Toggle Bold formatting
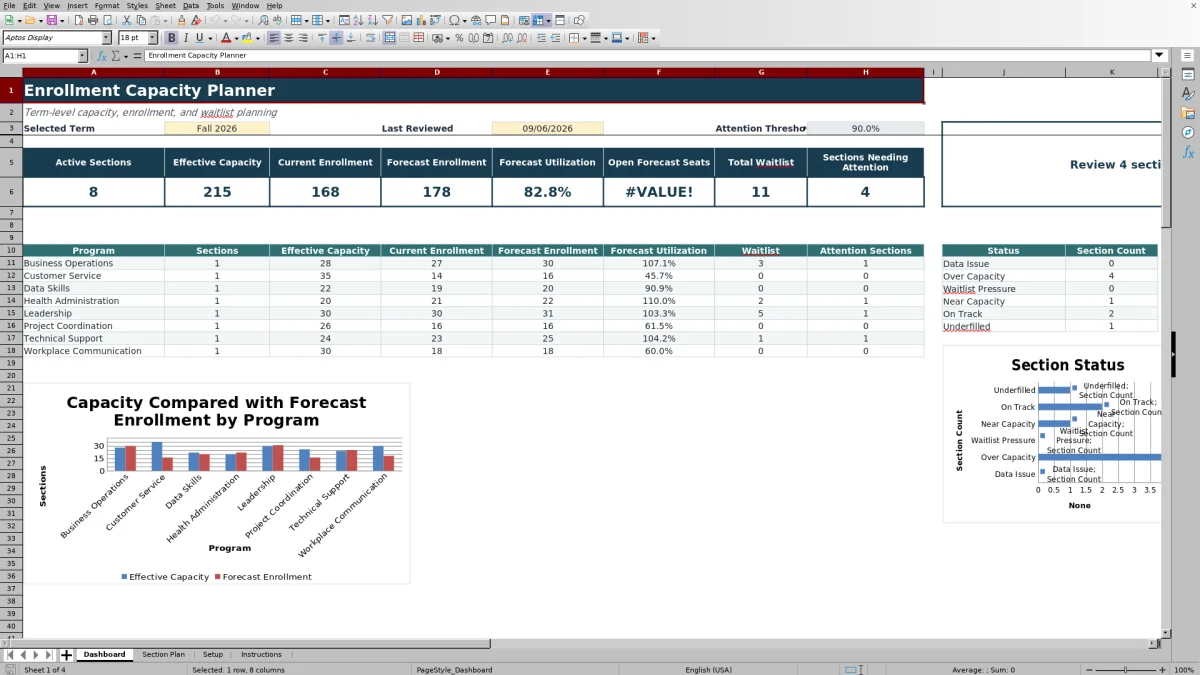 click(171, 38)
